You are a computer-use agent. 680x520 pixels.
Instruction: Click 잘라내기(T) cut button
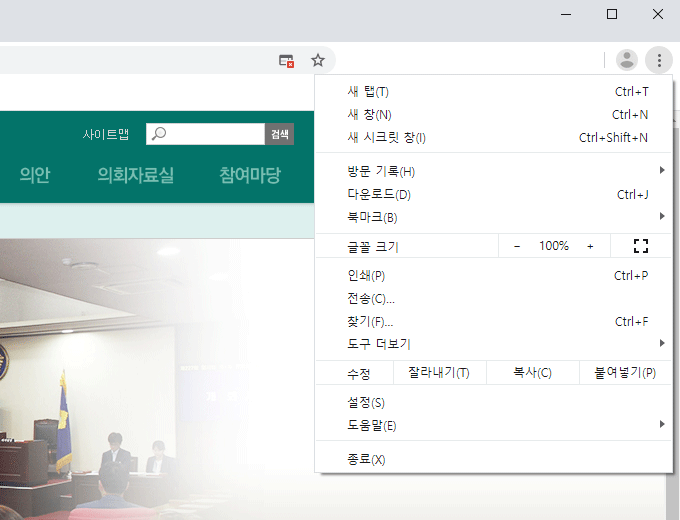tap(439, 373)
